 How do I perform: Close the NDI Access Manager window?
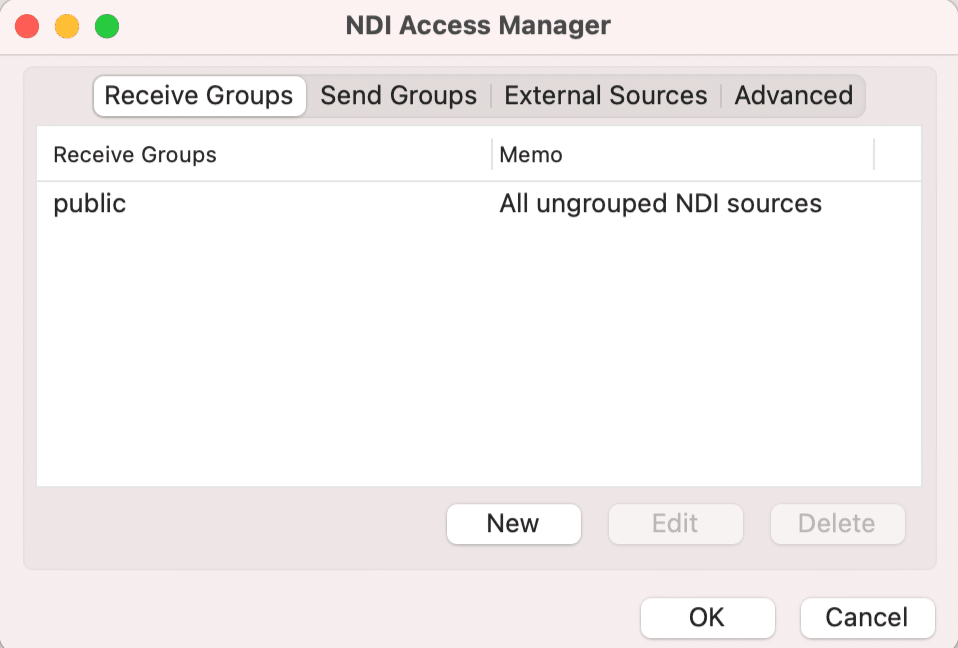[x=27, y=26]
